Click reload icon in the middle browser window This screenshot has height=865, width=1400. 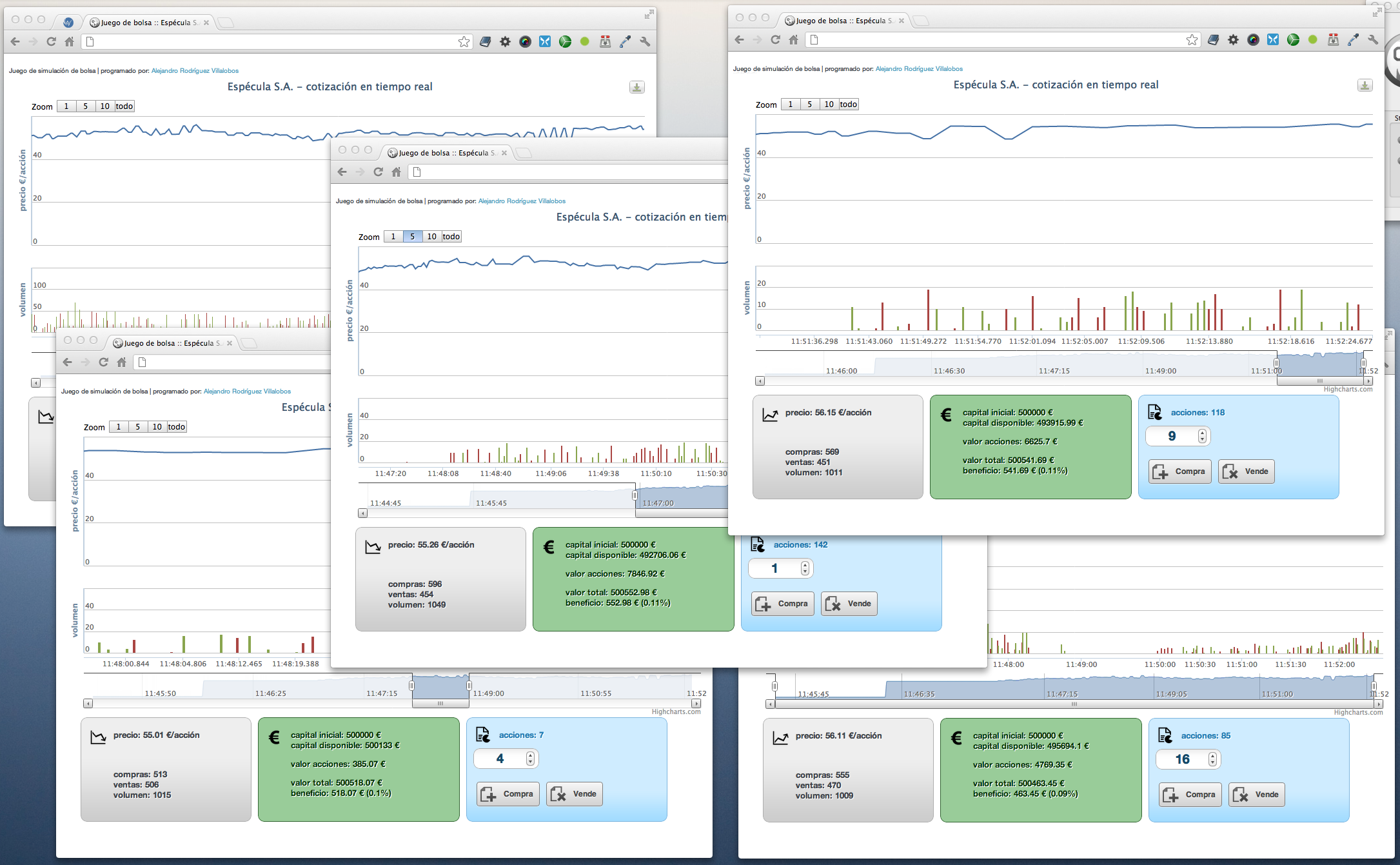click(x=379, y=172)
